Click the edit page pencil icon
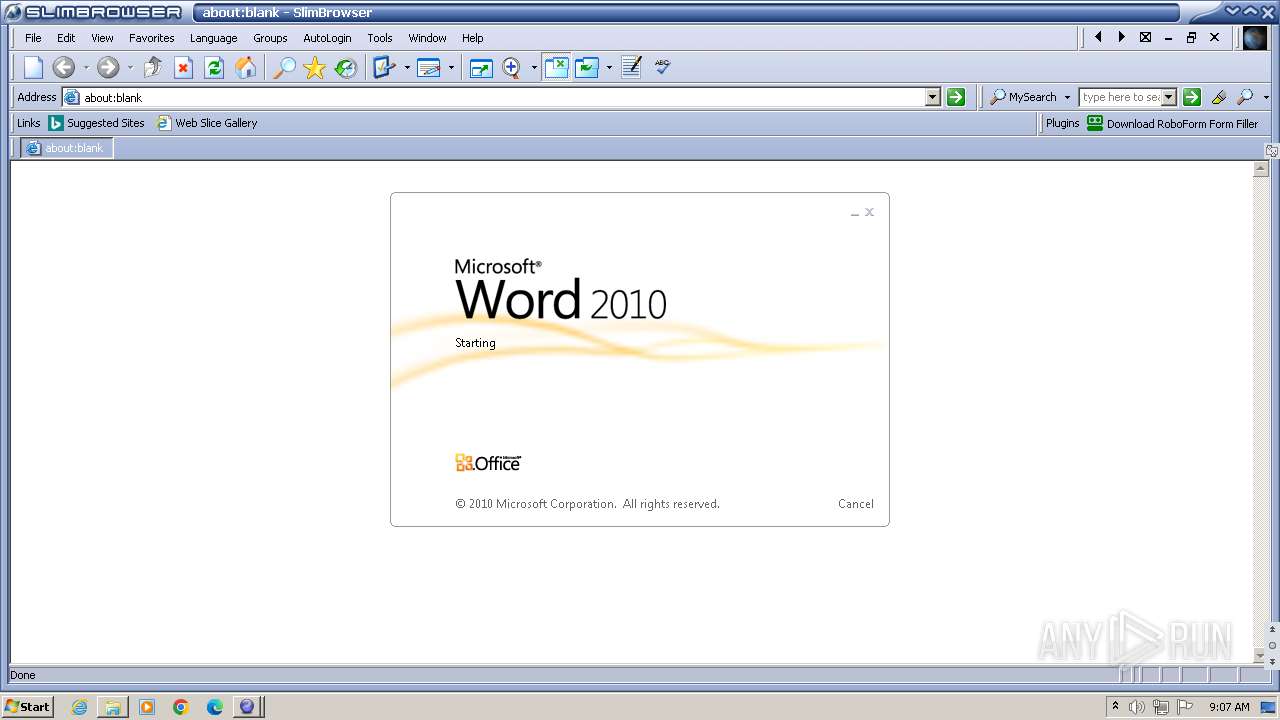The width and height of the screenshot is (1280, 720). (429, 67)
